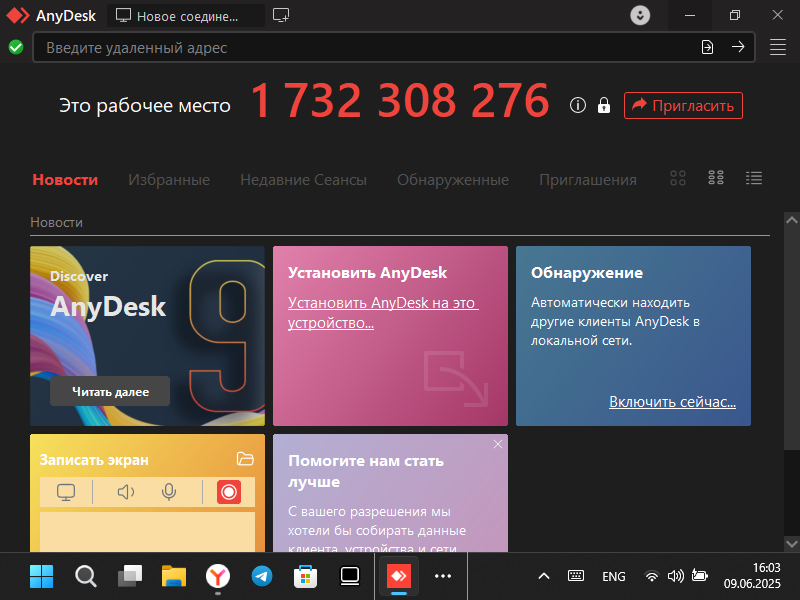Select the Новости tab

coord(65,180)
